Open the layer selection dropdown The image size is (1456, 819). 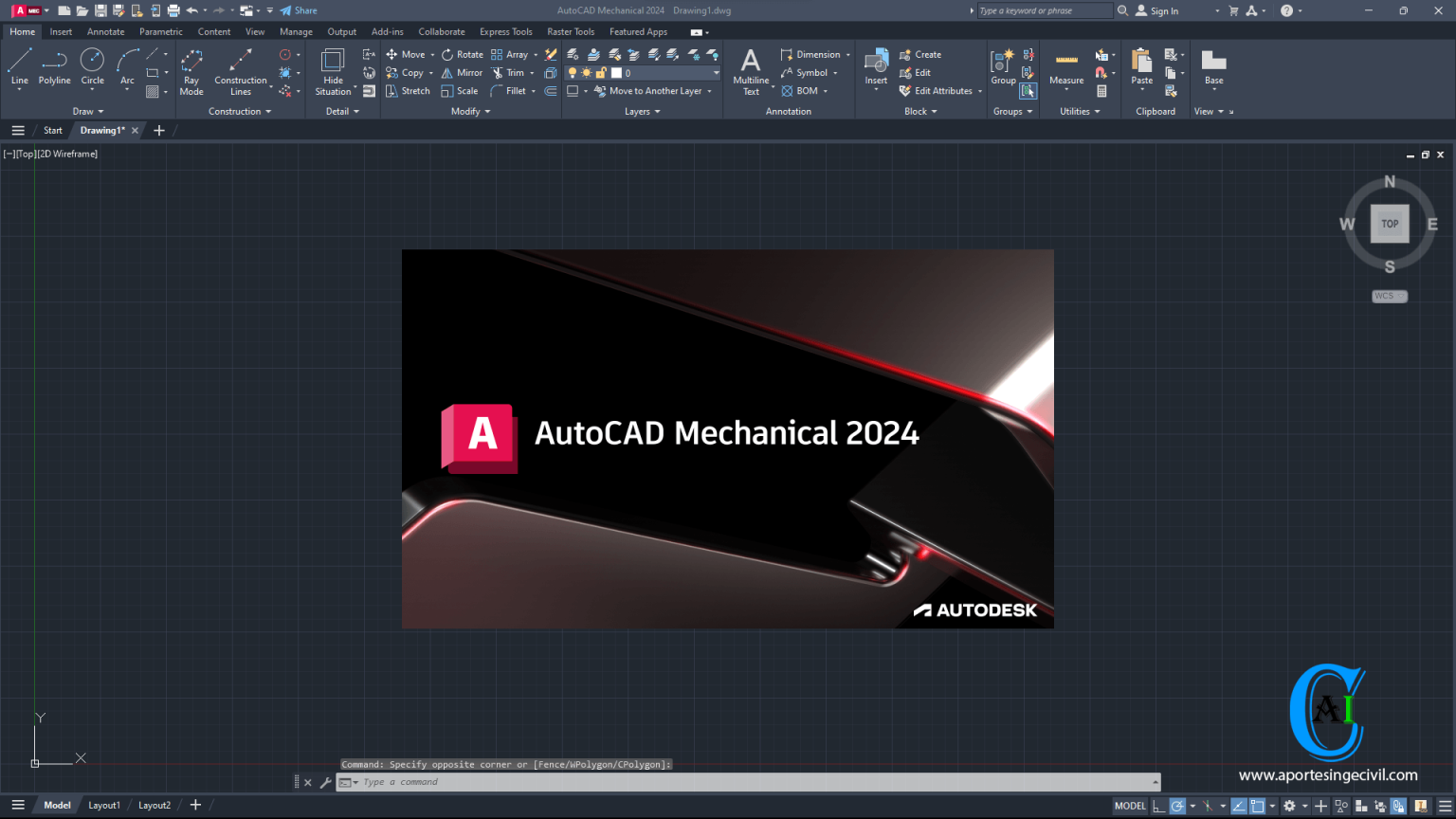717,73
